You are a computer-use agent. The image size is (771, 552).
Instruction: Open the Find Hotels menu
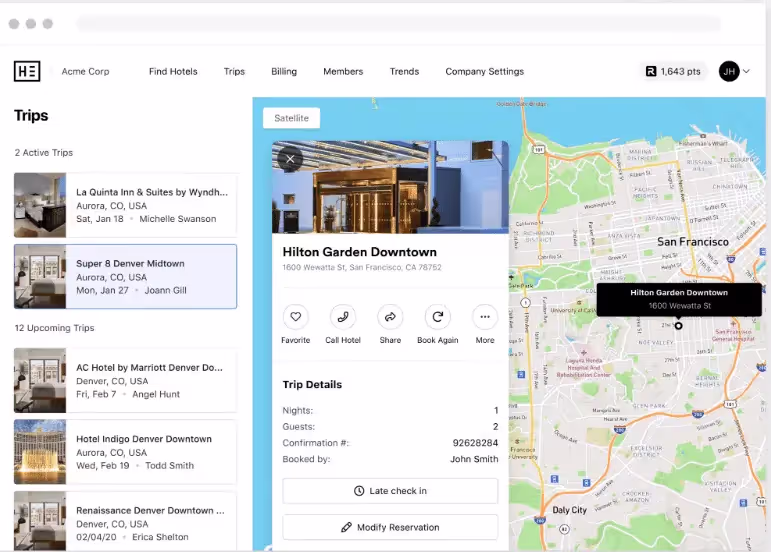point(173,71)
